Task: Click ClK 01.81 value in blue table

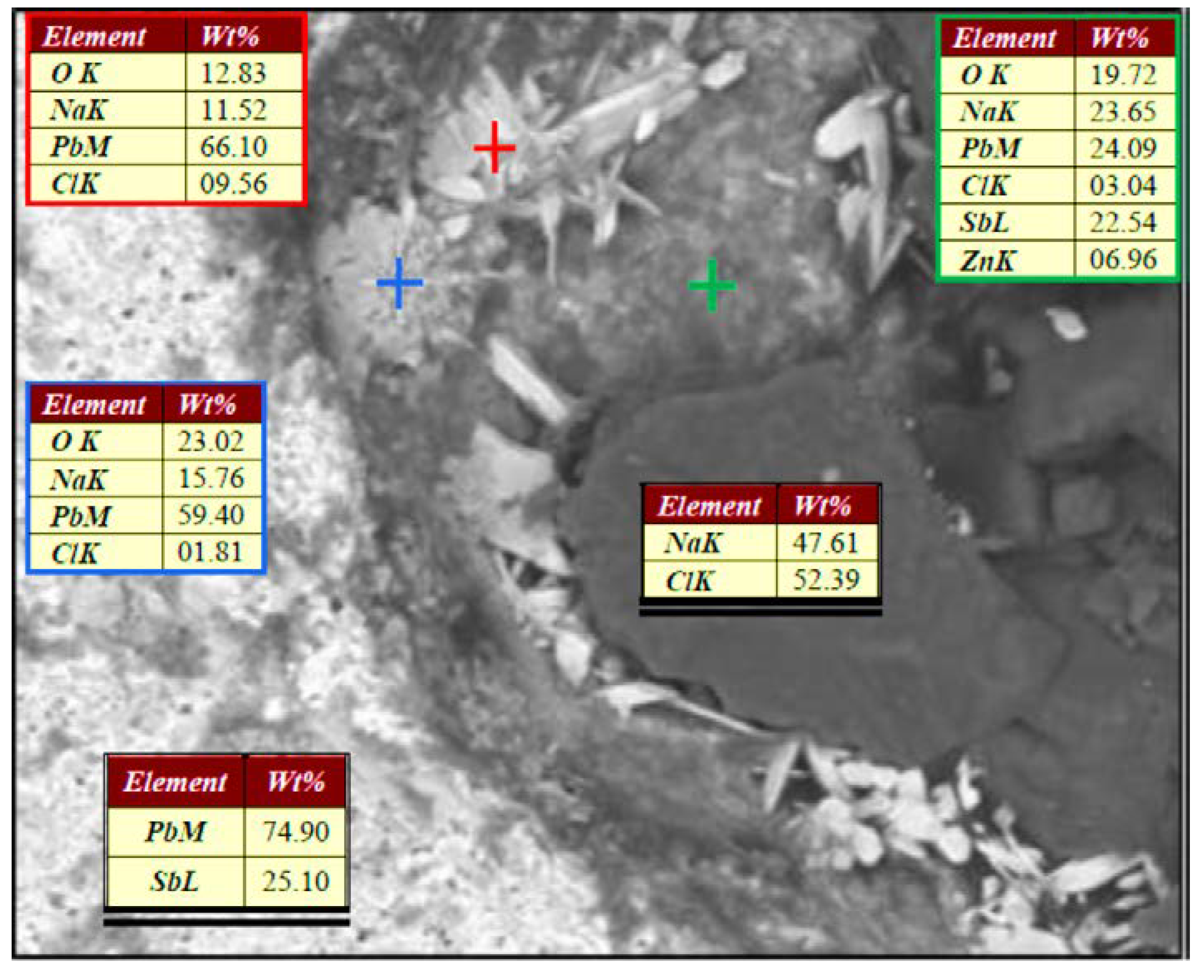Action: (211, 552)
